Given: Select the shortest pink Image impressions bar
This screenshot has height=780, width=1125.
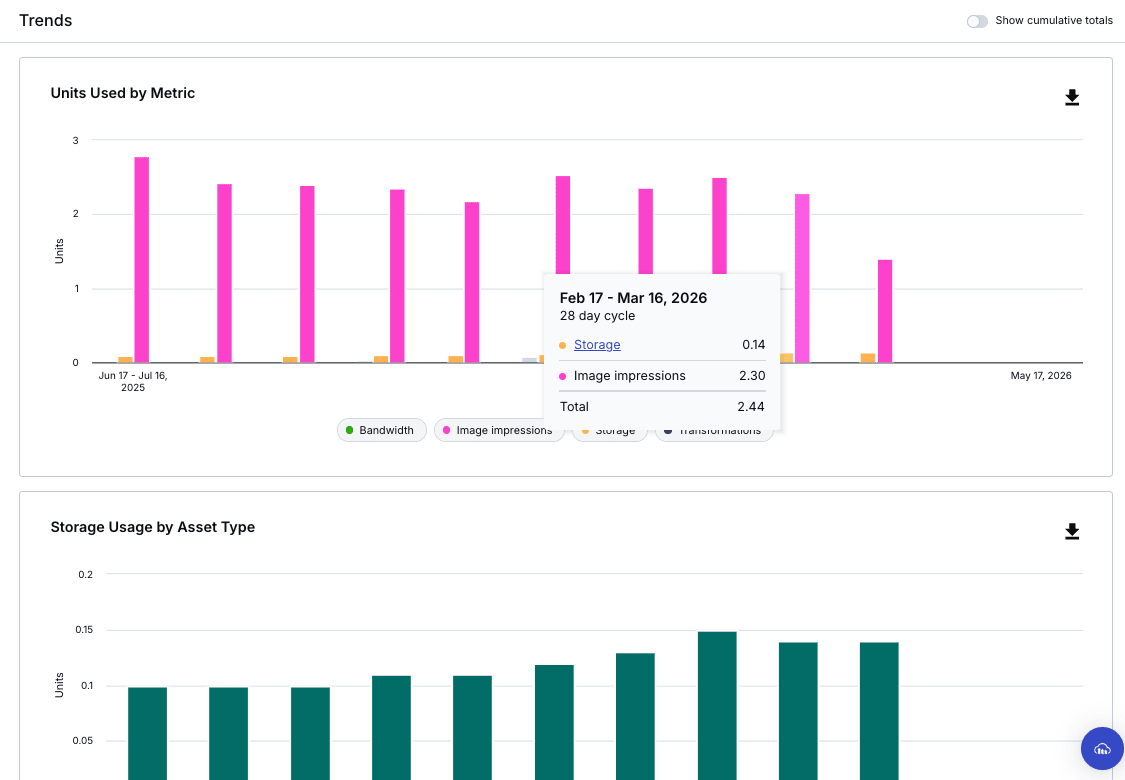Looking at the screenshot, I should click(885, 310).
